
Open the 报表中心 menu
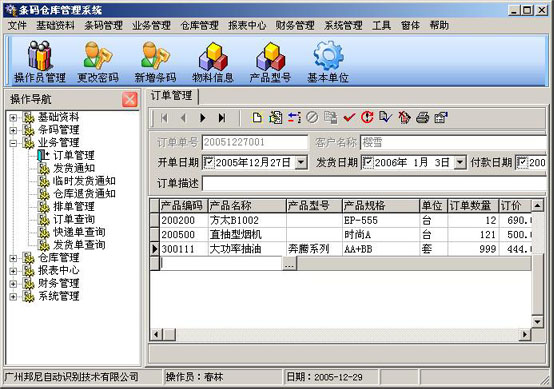(x=247, y=25)
